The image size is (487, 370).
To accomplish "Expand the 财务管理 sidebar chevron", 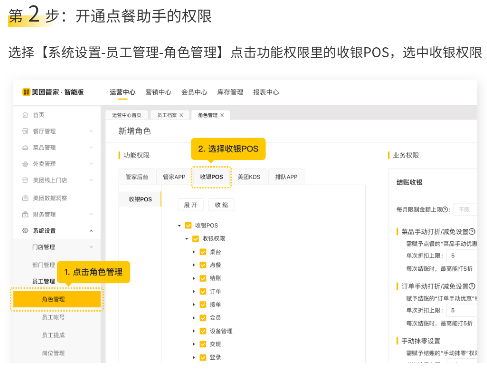I will coord(91,214).
